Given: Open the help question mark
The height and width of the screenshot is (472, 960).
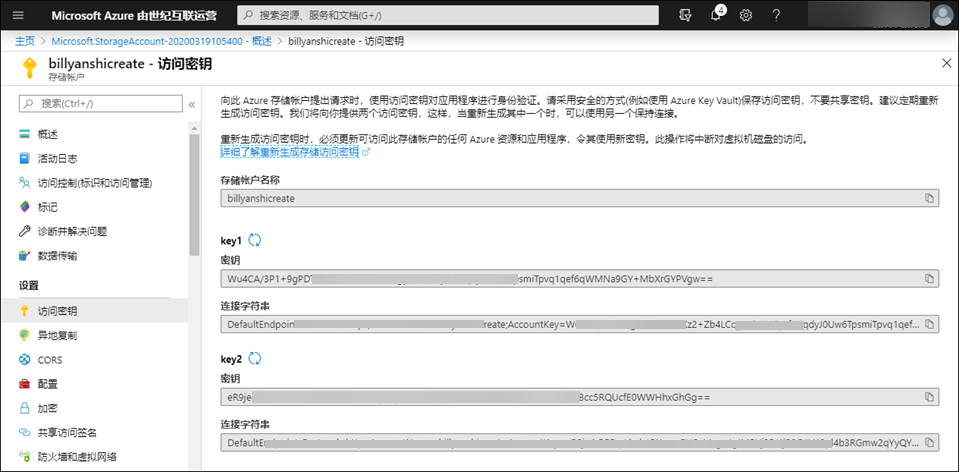Looking at the screenshot, I should (x=776, y=15).
